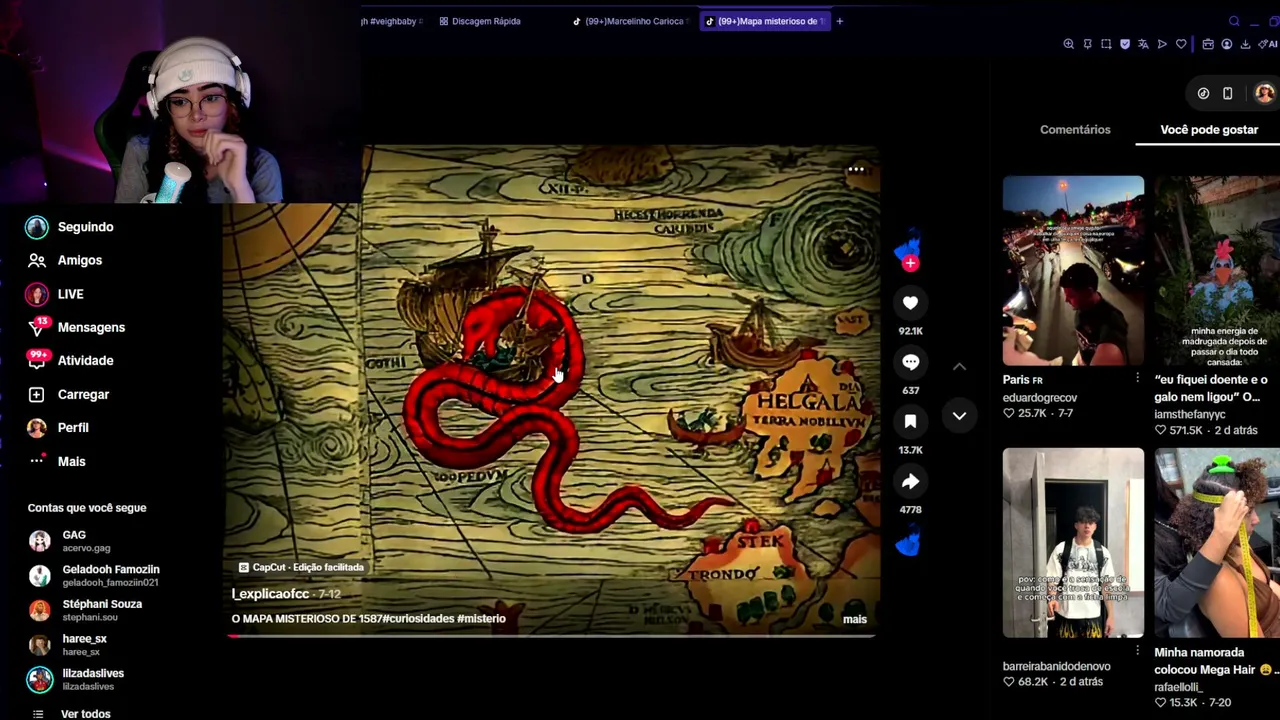
Task: Click the browser send flow icon
Action: tap(1162, 44)
